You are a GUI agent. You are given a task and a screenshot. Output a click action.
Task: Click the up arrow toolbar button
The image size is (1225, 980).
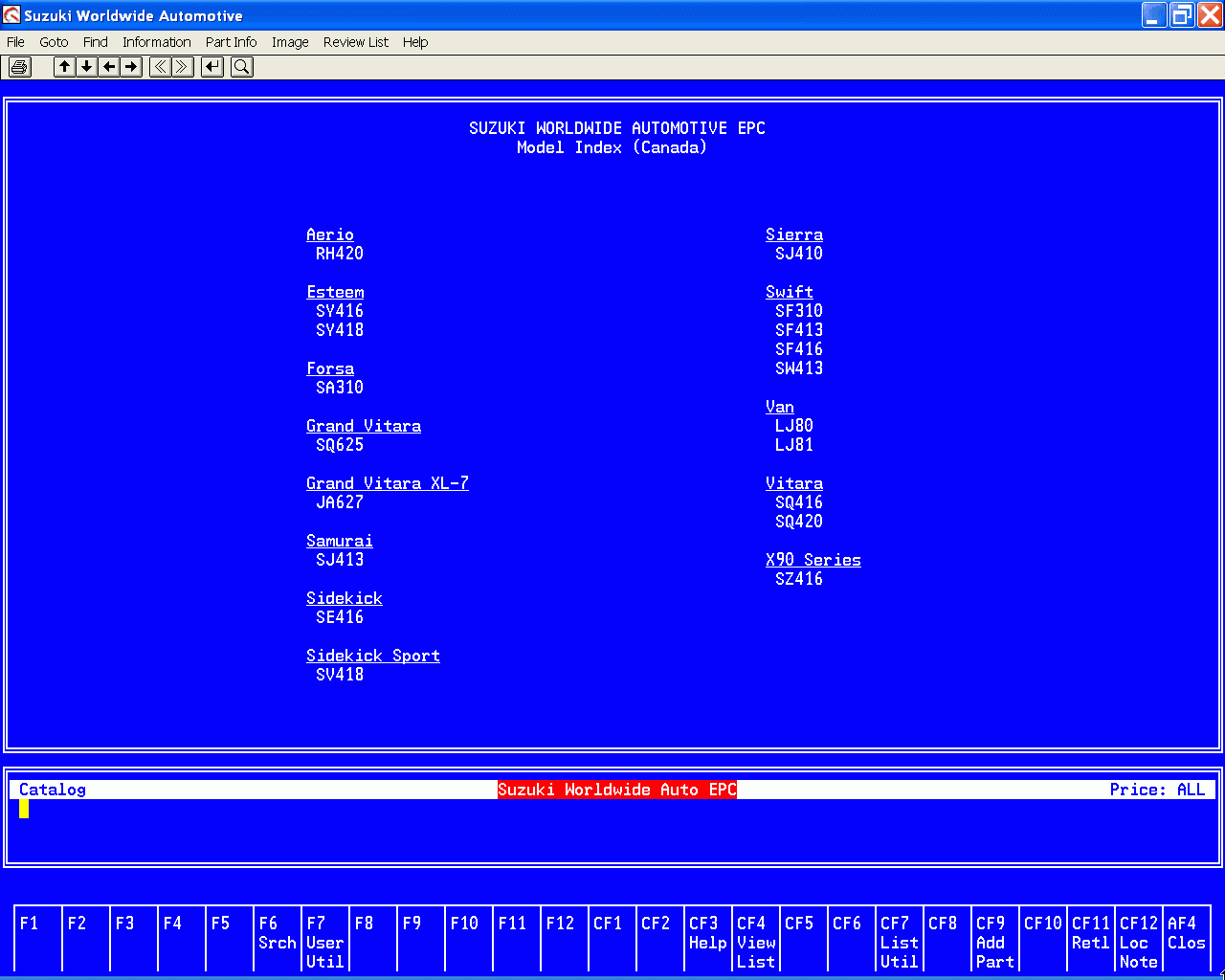pos(64,67)
